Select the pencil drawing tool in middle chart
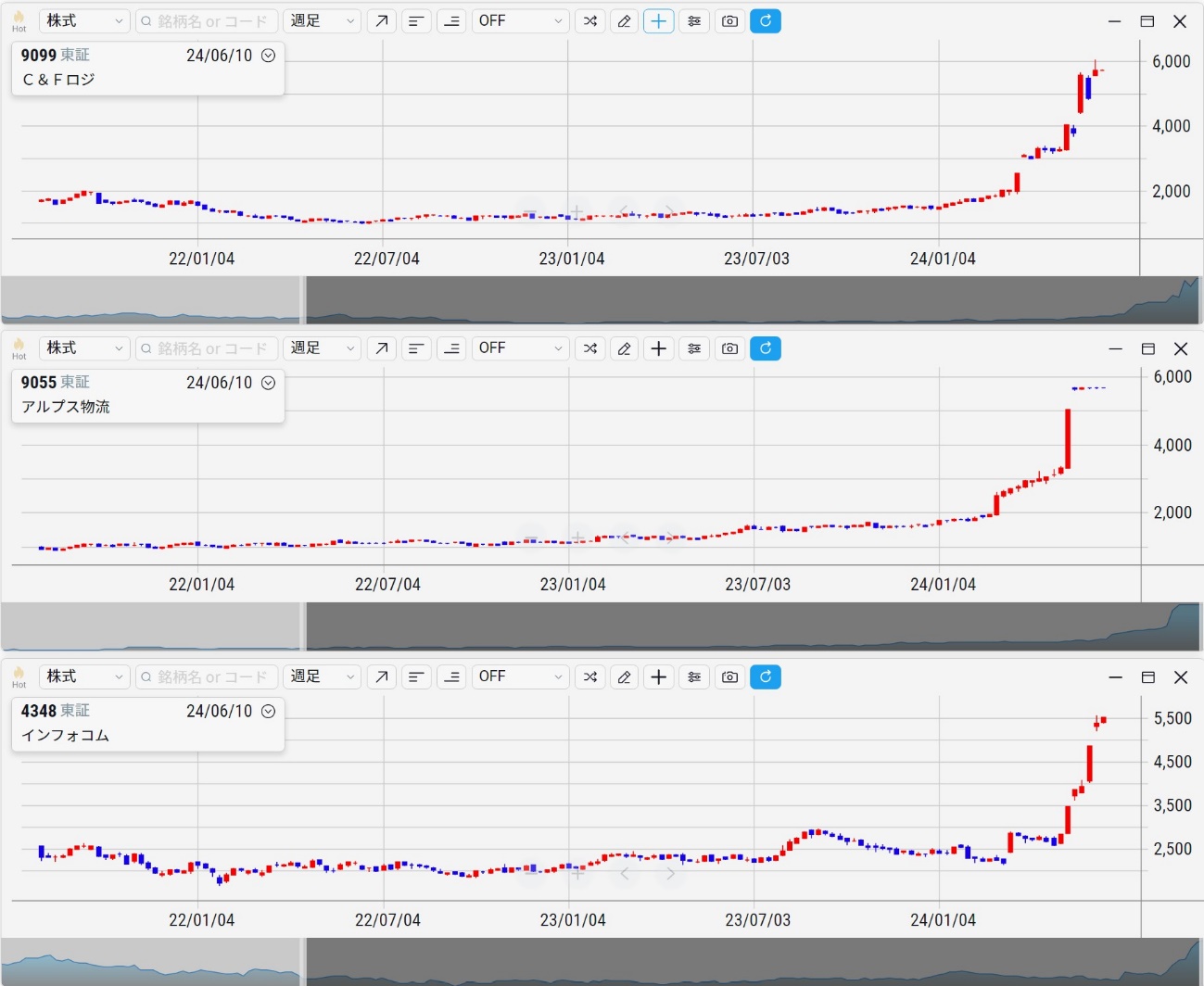Screen dimensions: 1204x986 point(624,348)
